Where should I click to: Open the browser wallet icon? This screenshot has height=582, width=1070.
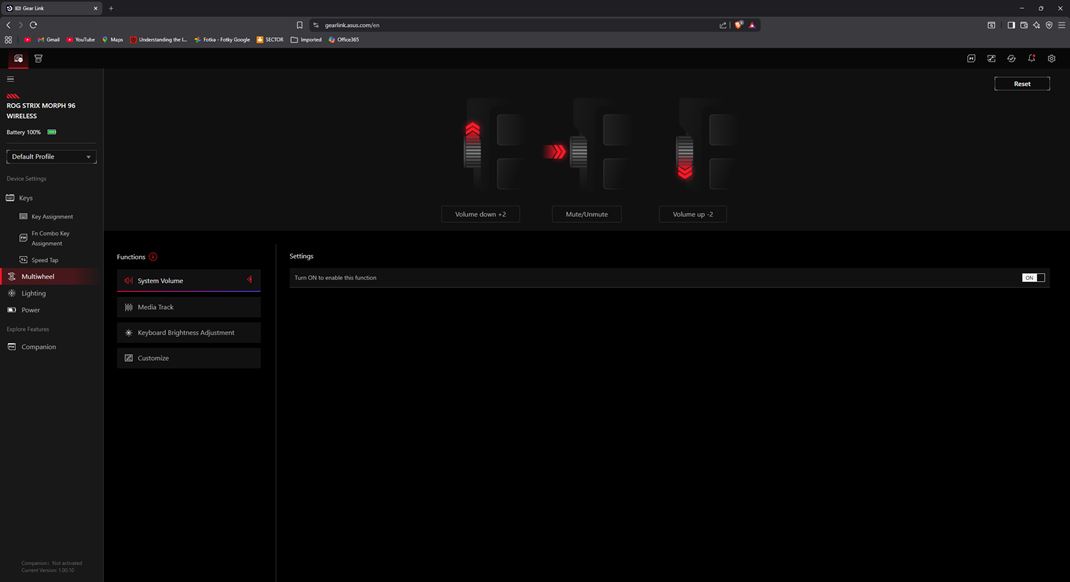(x=1024, y=25)
